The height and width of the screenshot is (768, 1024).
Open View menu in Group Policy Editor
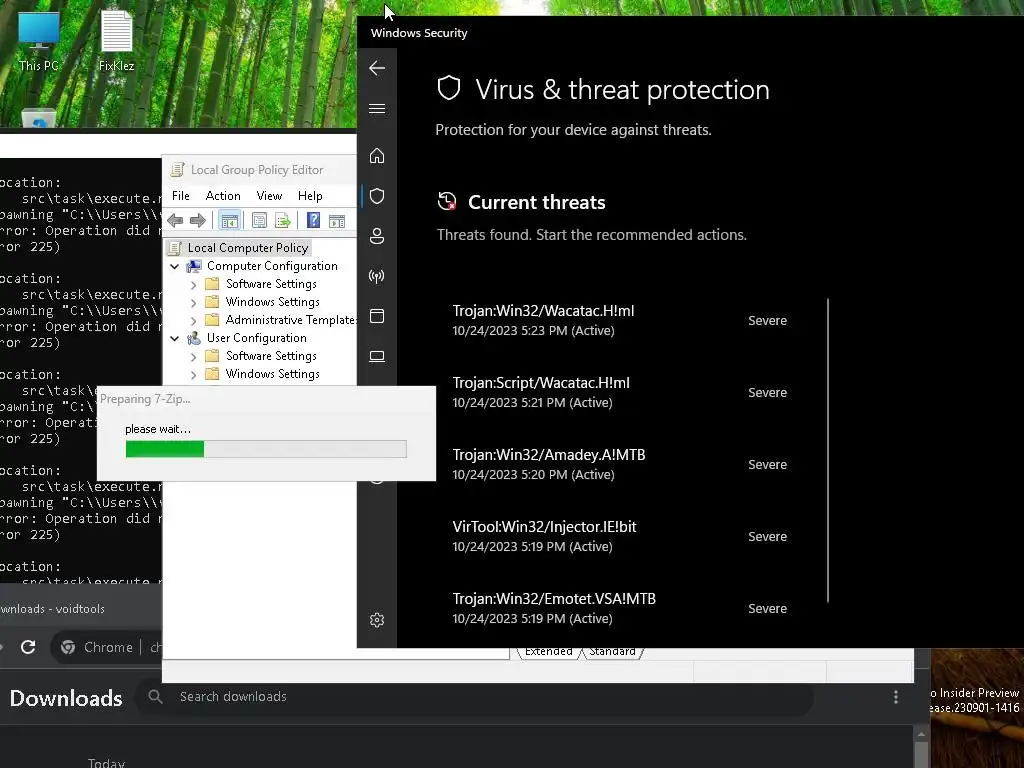(x=269, y=196)
